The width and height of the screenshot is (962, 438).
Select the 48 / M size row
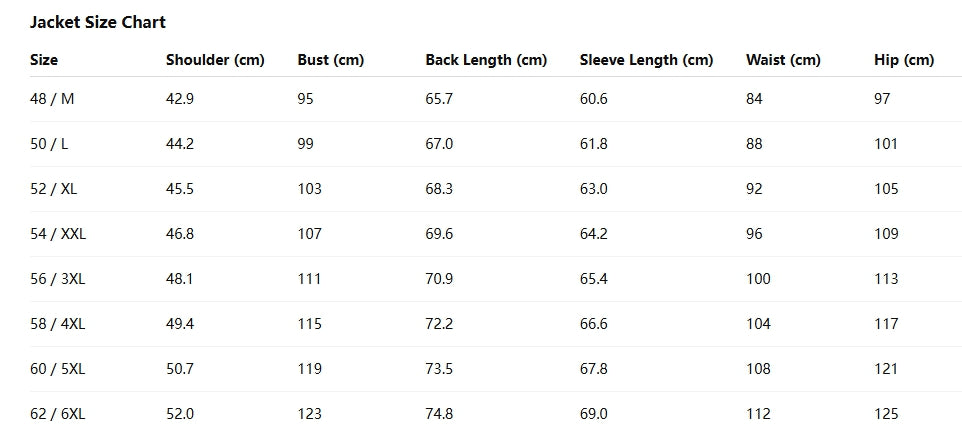(53, 99)
